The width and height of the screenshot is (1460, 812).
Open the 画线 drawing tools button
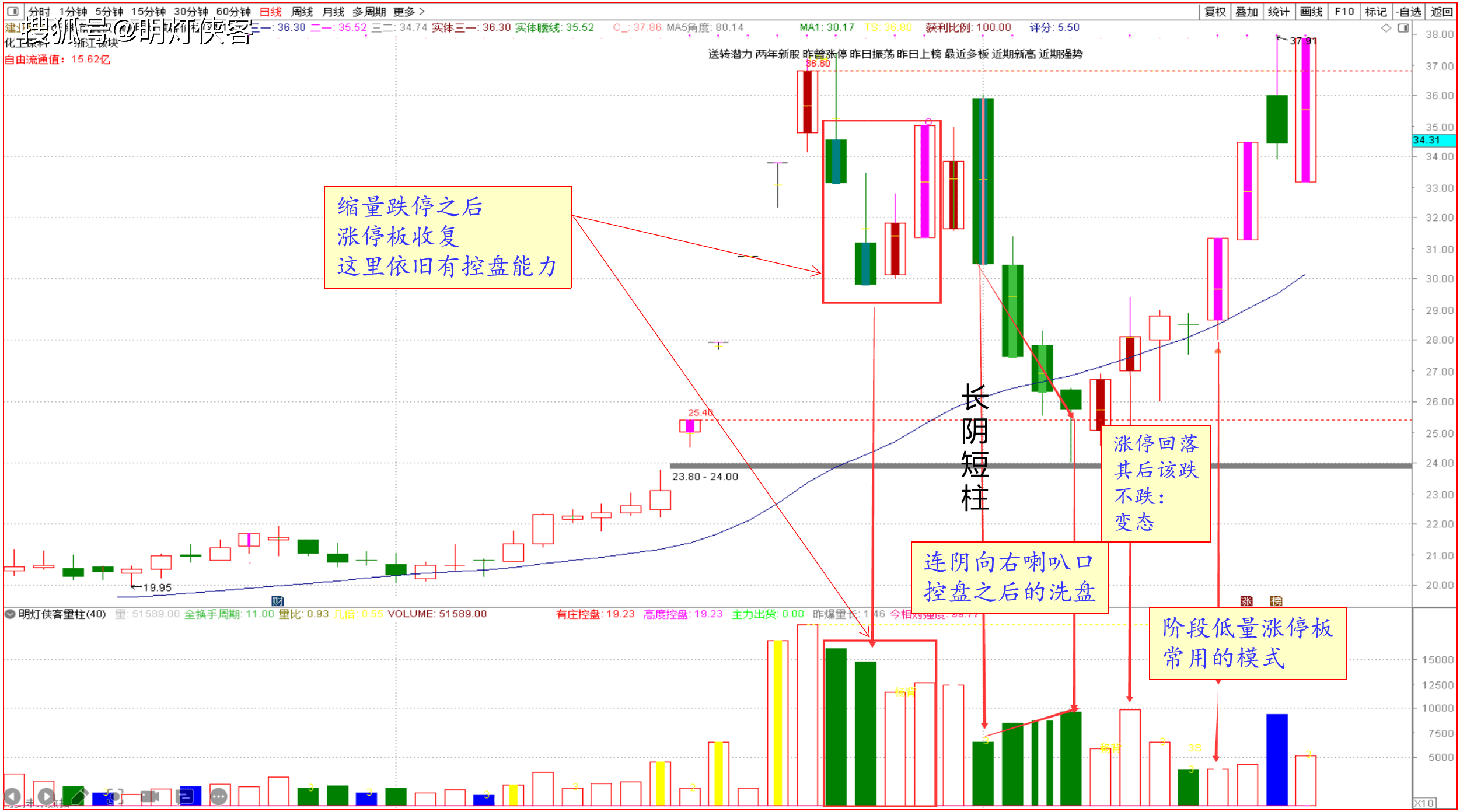pos(1311,12)
